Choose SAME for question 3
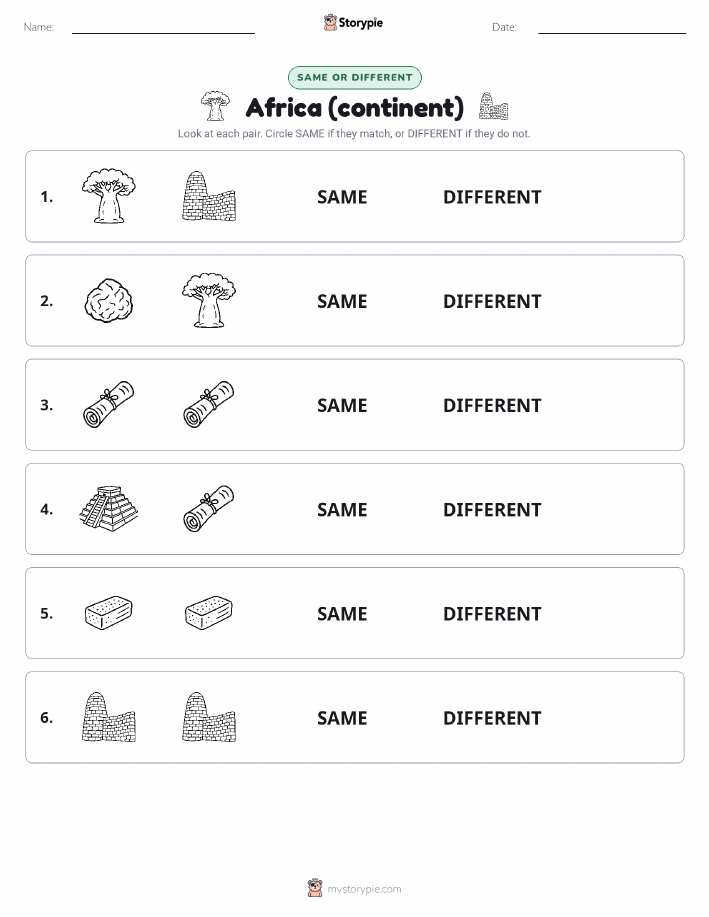 [342, 405]
